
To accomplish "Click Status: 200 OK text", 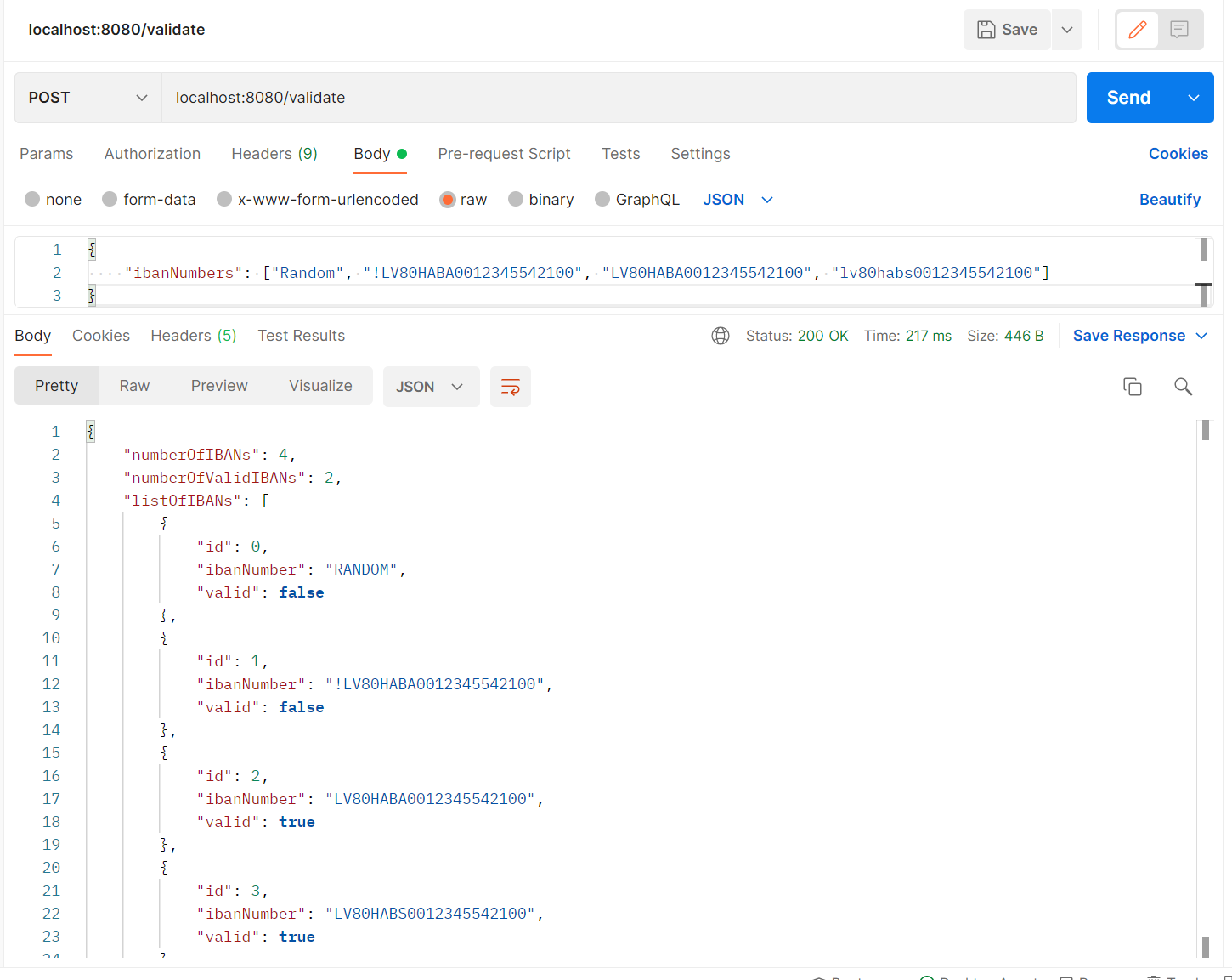I will 797,336.
